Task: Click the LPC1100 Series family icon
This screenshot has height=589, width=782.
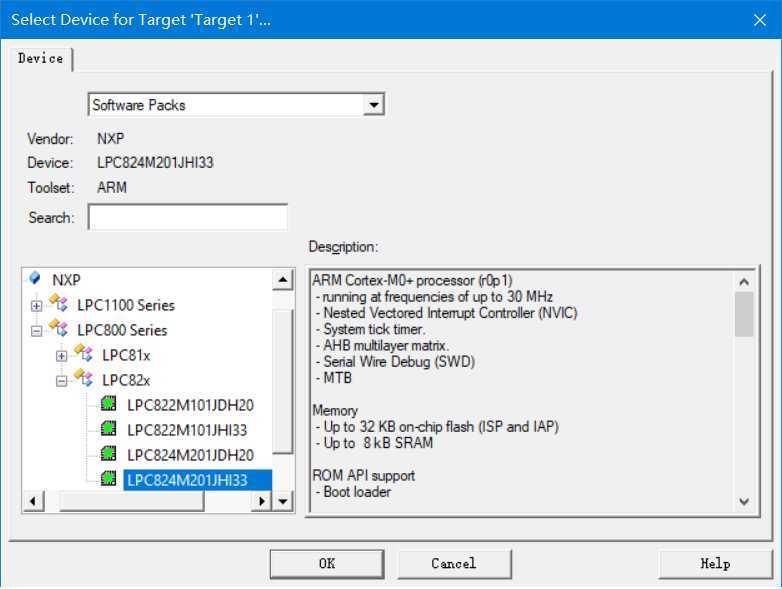Action: pos(59,303)
